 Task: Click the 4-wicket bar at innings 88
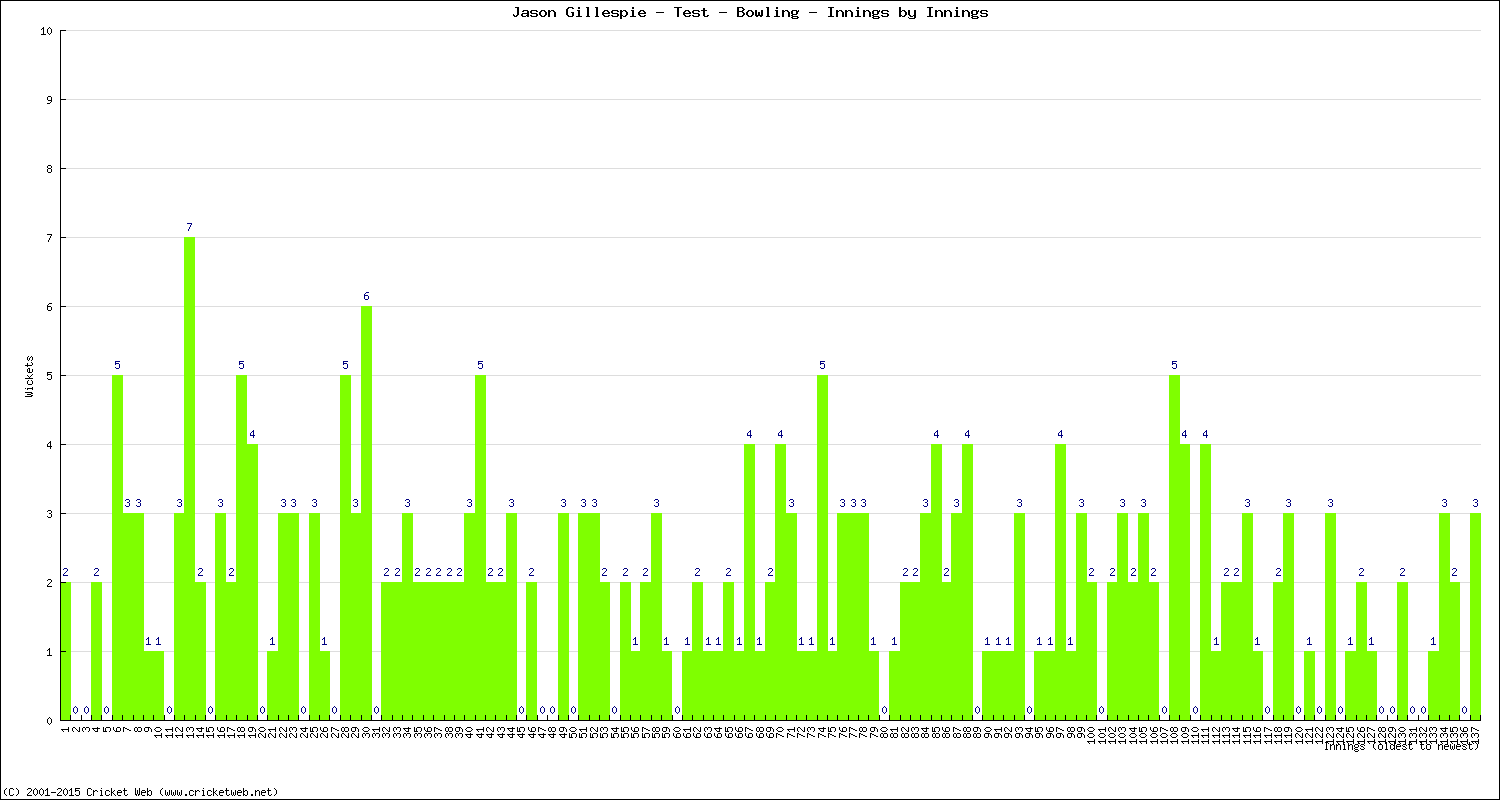click(x=967, y=582)
